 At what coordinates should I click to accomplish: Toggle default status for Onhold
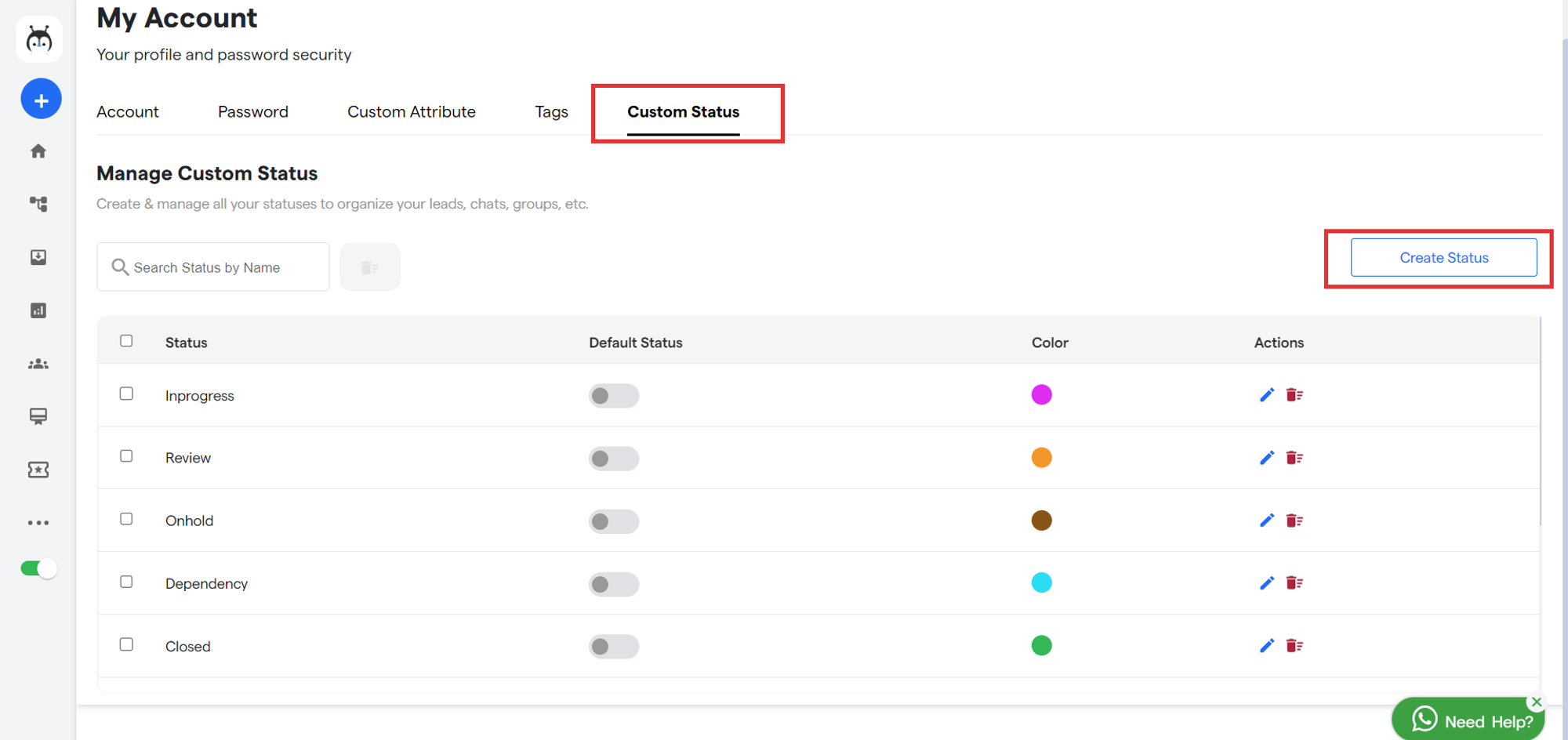click(x=613, y=521)
